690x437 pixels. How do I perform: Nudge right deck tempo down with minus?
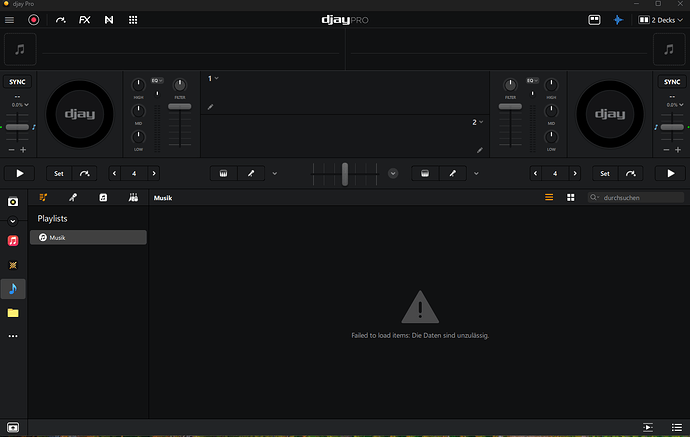point(666,150)
